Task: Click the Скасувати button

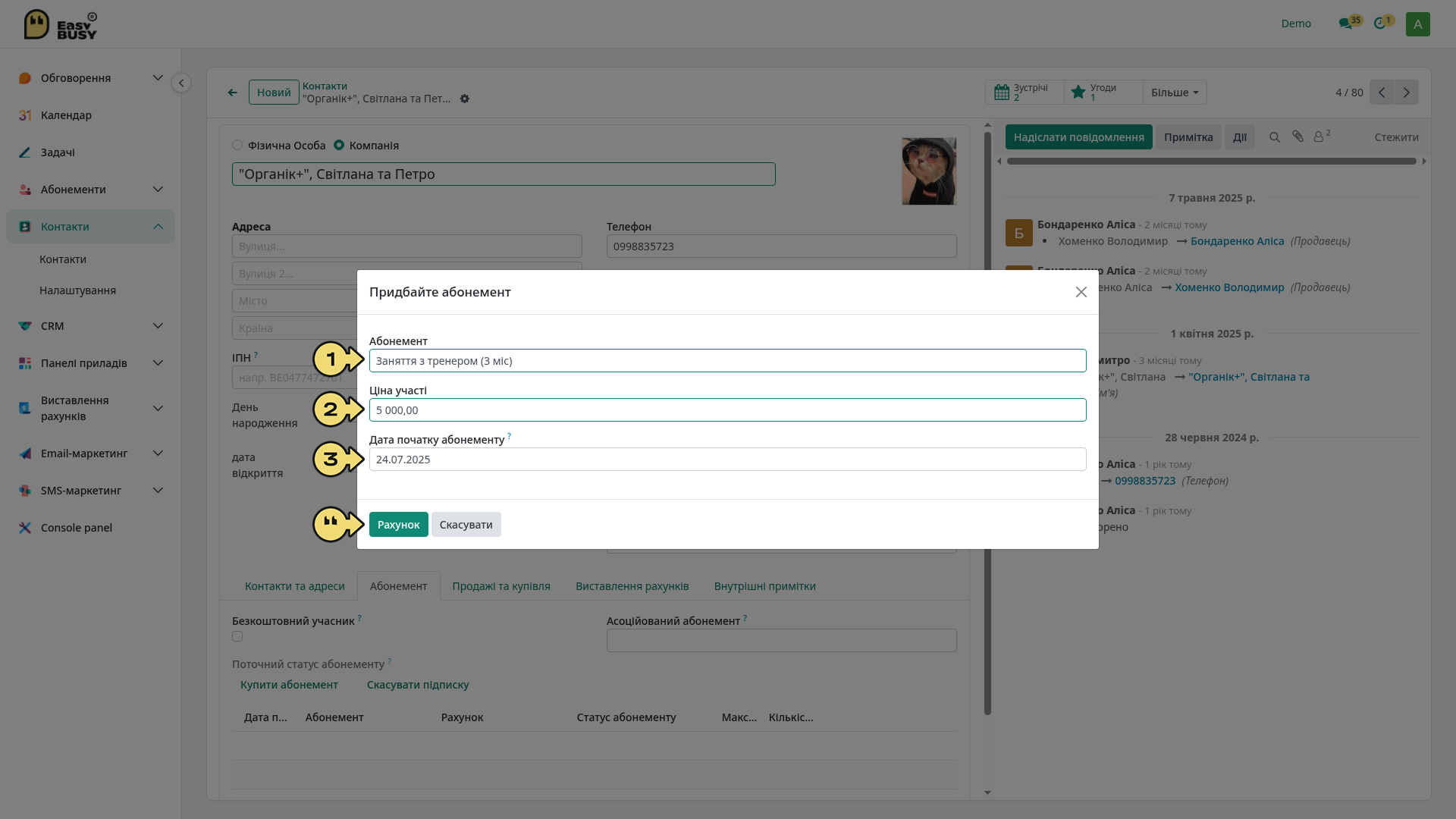Action: pos(466,525)
